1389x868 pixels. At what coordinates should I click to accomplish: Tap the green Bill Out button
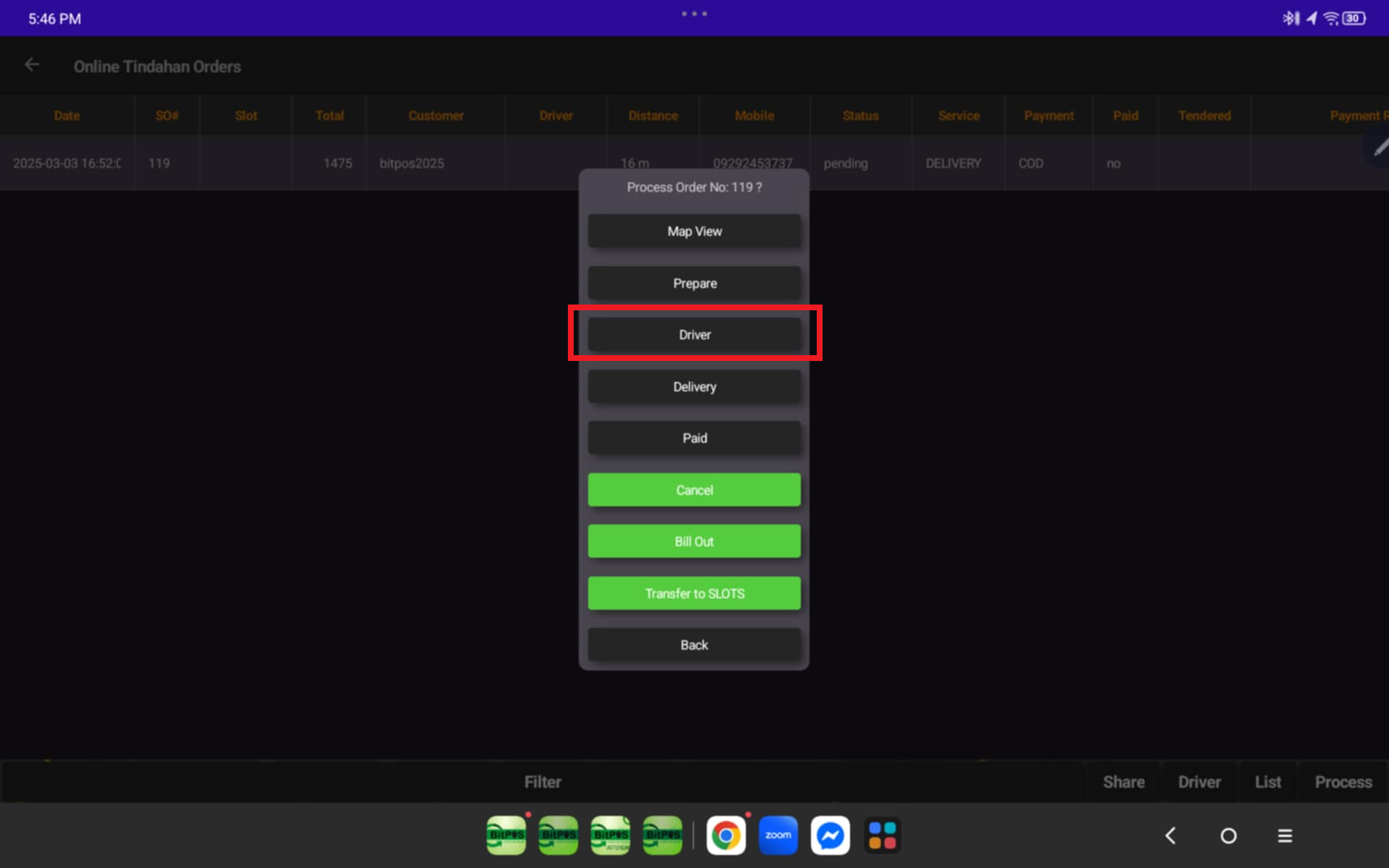694,542
